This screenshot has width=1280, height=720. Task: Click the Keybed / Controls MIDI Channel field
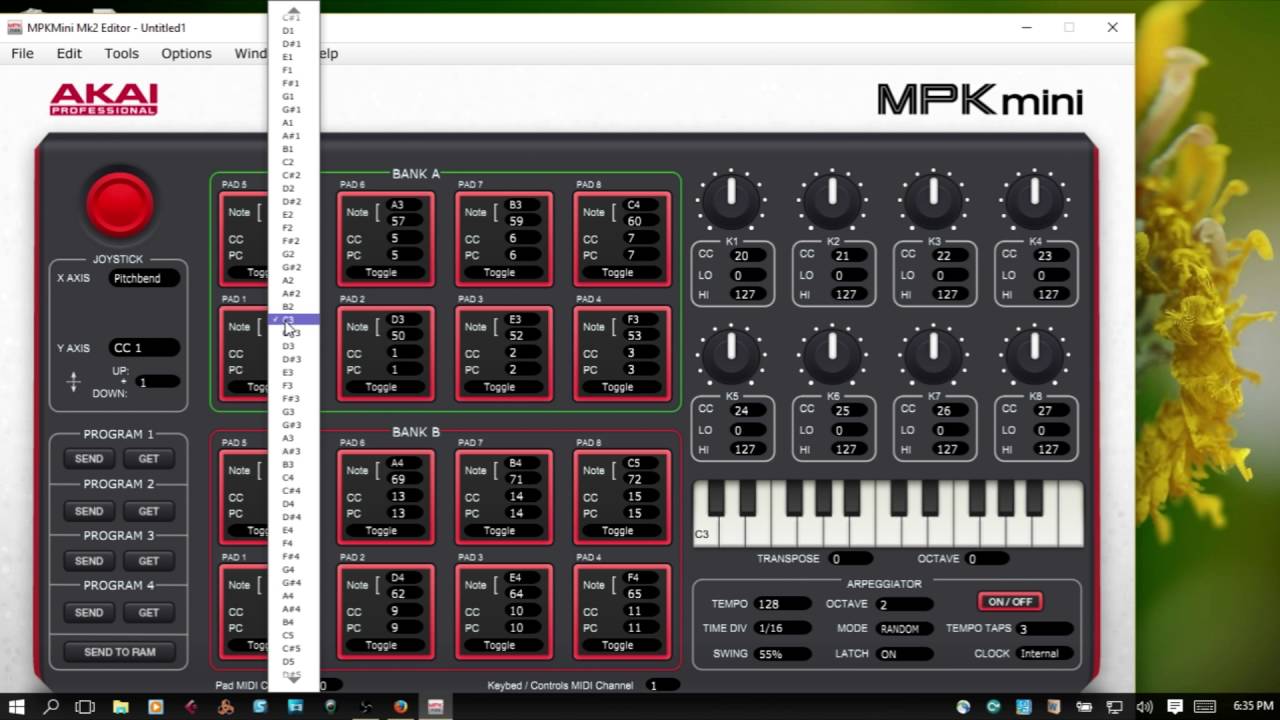pyautogui.click(x=663, y=686)
